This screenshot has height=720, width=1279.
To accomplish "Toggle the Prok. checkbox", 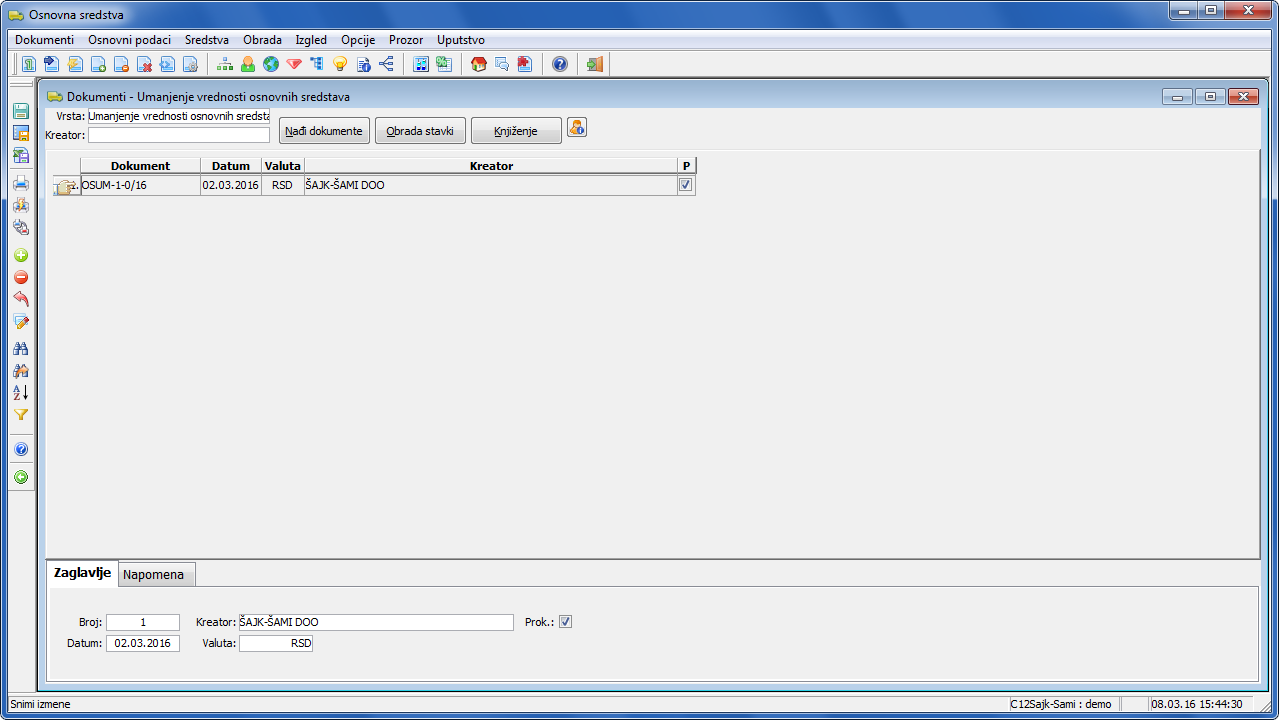I will click(565, 622).
